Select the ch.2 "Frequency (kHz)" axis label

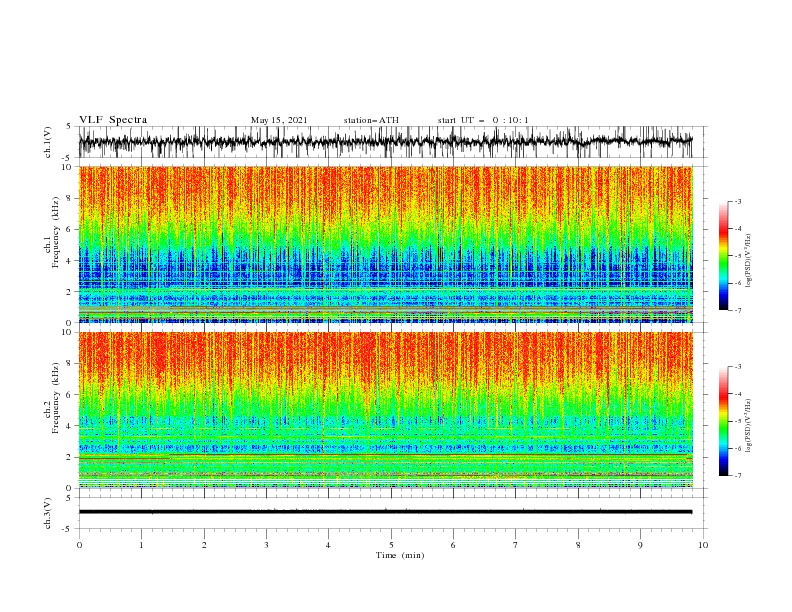[x=56, y=397]
